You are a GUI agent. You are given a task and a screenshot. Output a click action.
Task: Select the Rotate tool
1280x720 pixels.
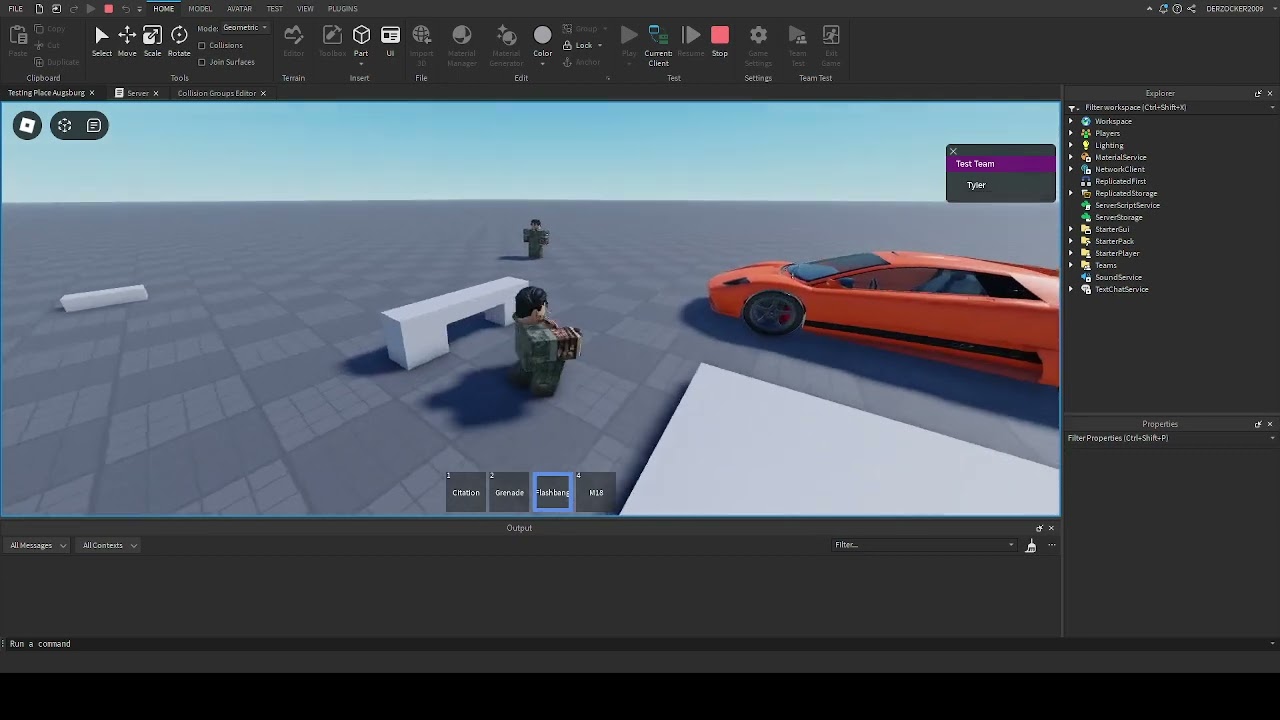(x=179, y=40)
